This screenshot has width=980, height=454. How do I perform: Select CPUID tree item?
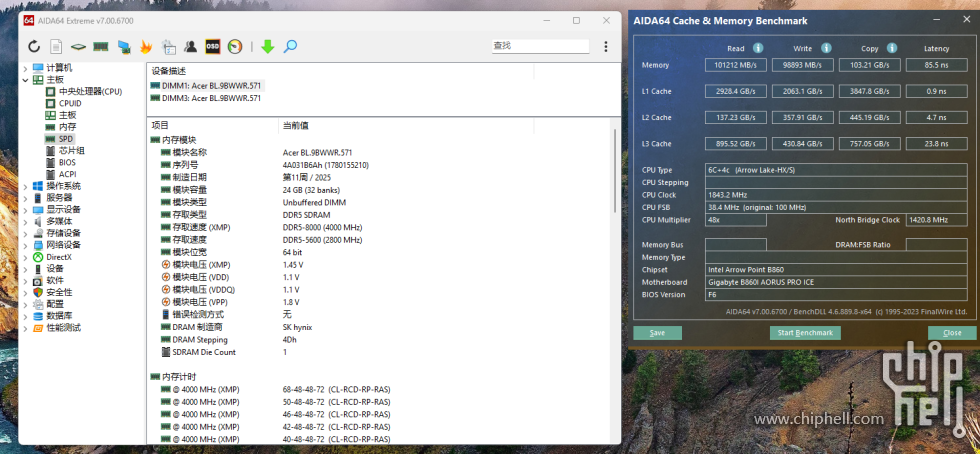(70, 103)
